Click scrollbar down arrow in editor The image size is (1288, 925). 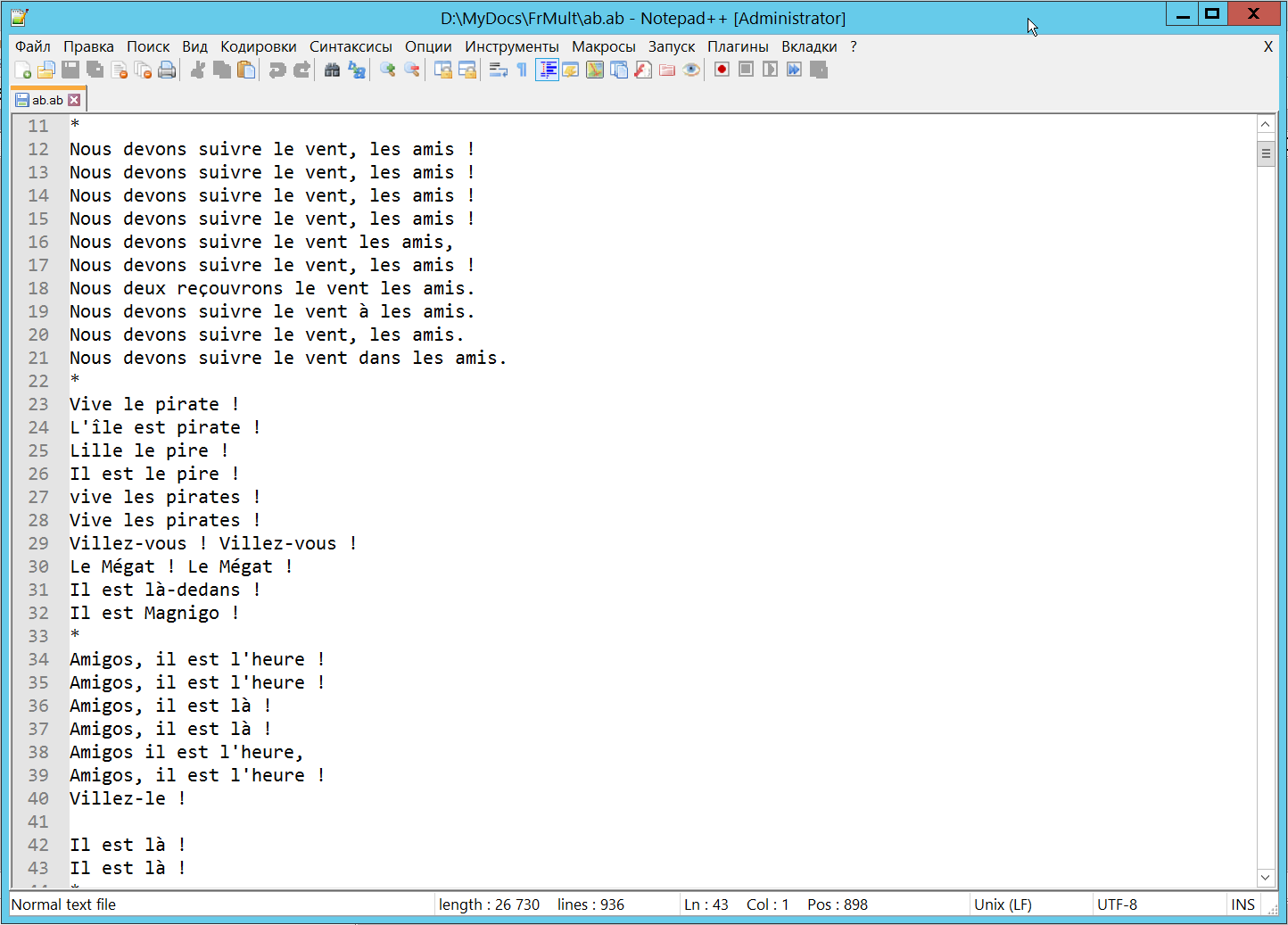tap(1265, 878)
